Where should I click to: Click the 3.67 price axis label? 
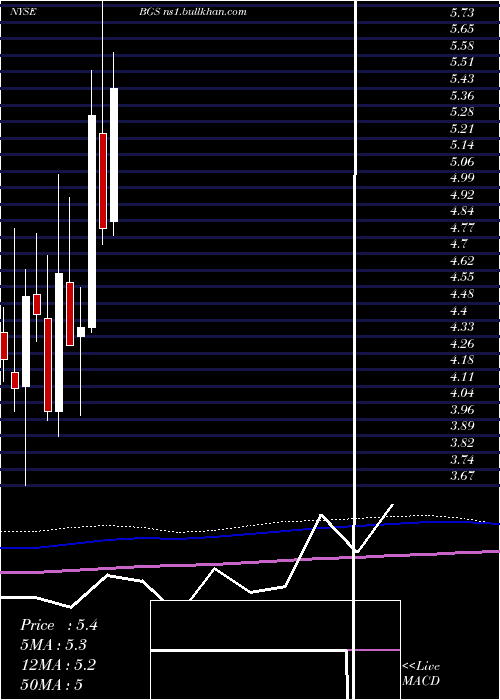pyautogui.click(x=462, y=476)
